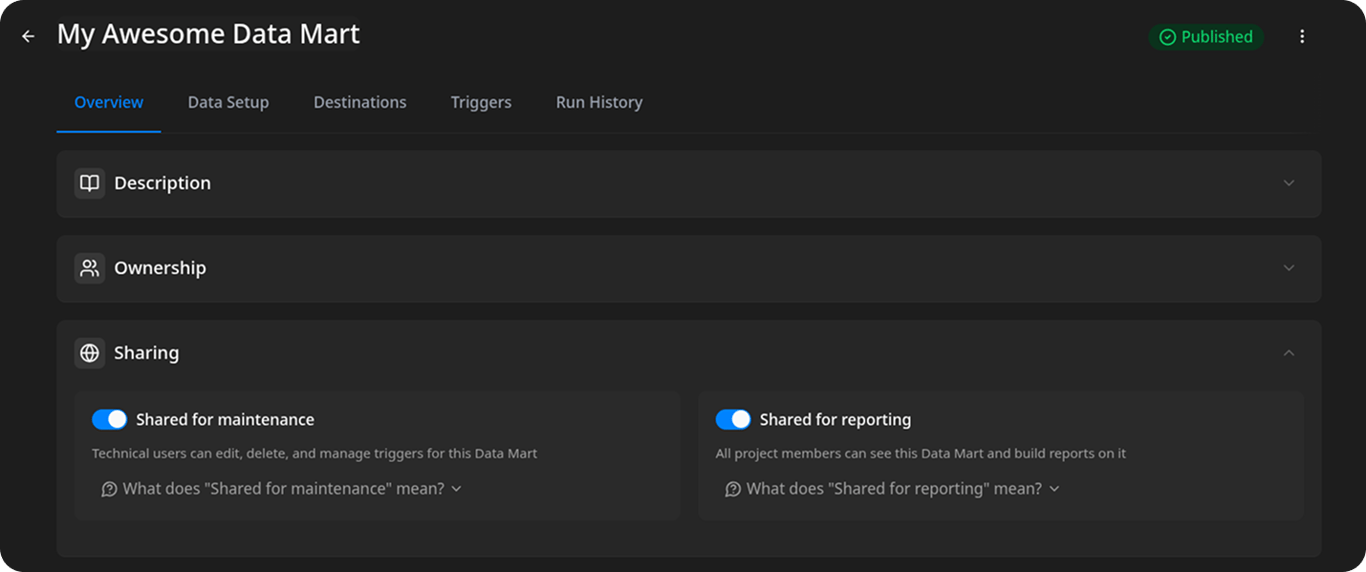View the Run History tab
This screenshot has width=1366, height=572.
point(599,102)
